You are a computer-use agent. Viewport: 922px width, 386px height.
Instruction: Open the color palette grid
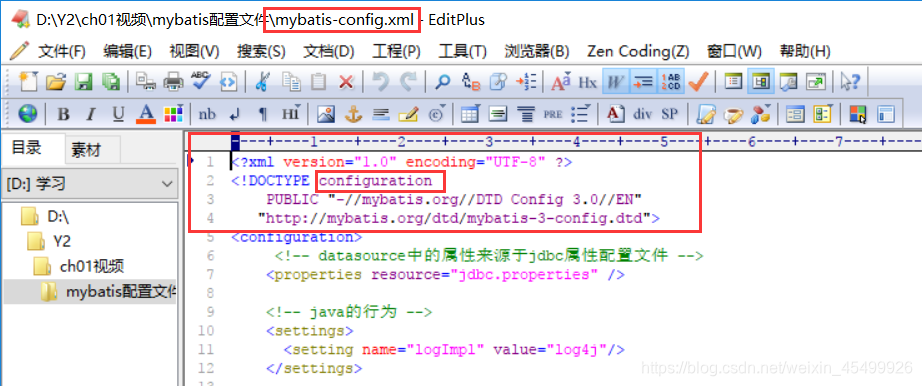173,114
